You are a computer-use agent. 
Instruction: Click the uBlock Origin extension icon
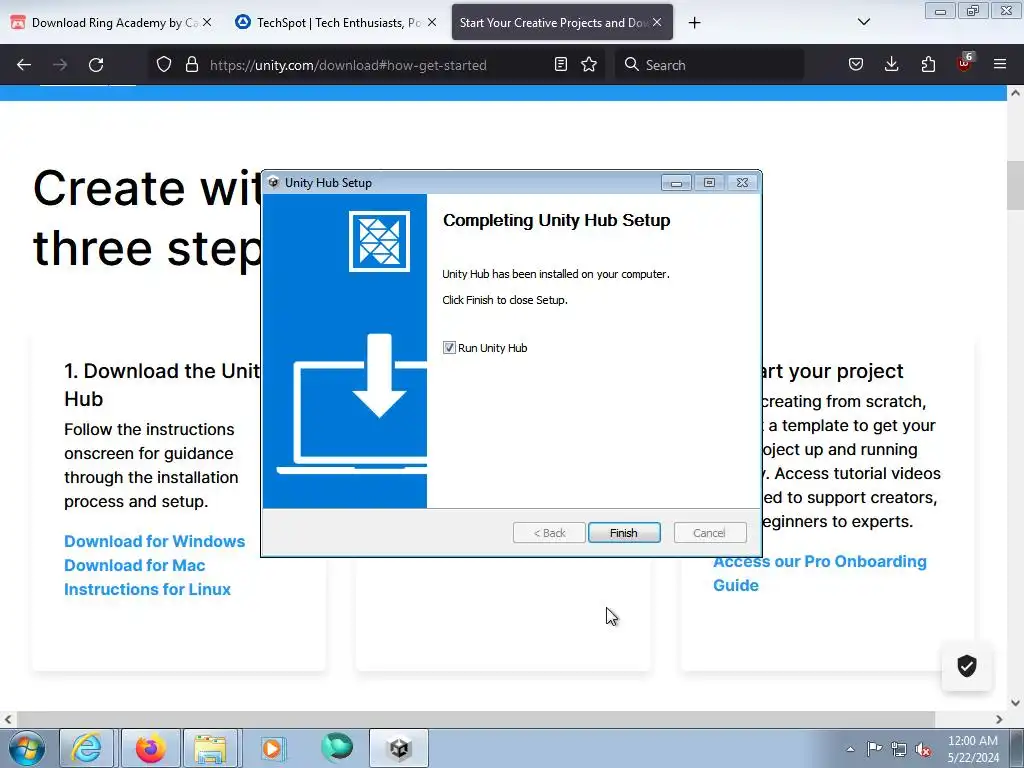click(964, 63)
